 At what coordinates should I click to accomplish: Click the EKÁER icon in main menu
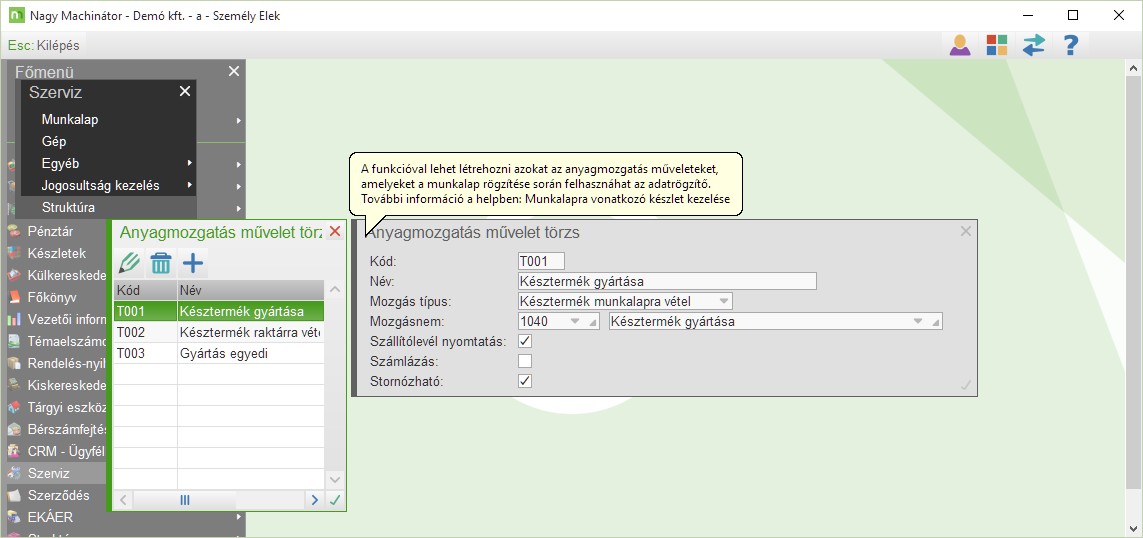tap(13, 517)
